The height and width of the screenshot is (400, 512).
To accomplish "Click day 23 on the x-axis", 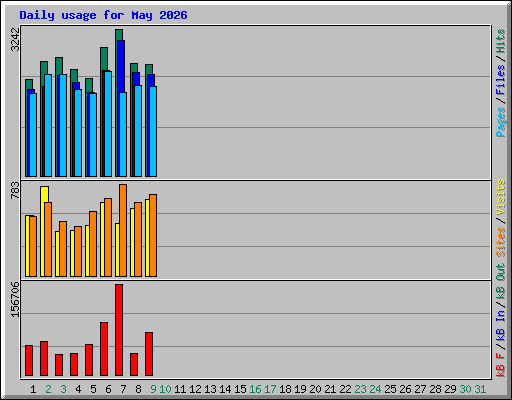I will pos(360,389).
